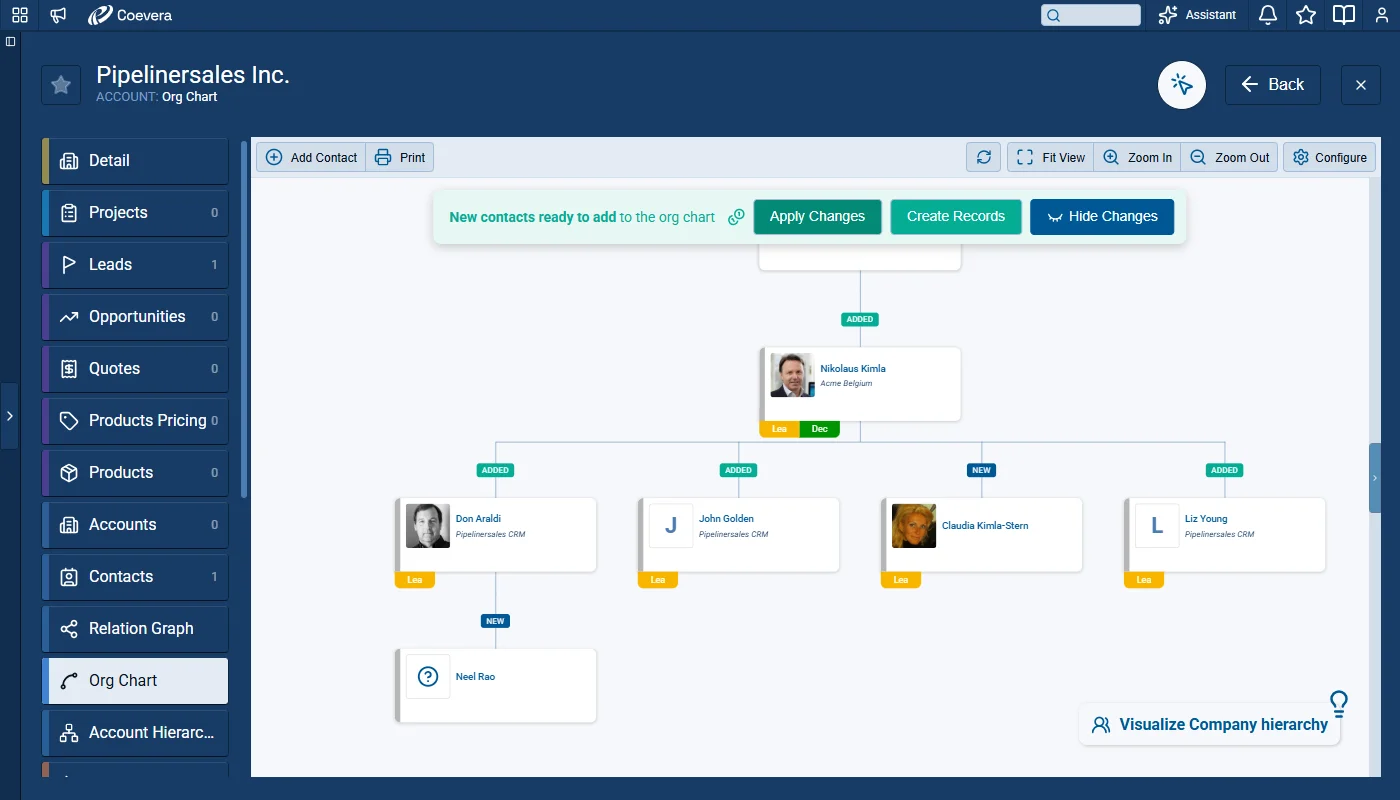The height and width of the screenshot is (800, 1400).
Task: Select the Products tab
Action: point(135,473)
